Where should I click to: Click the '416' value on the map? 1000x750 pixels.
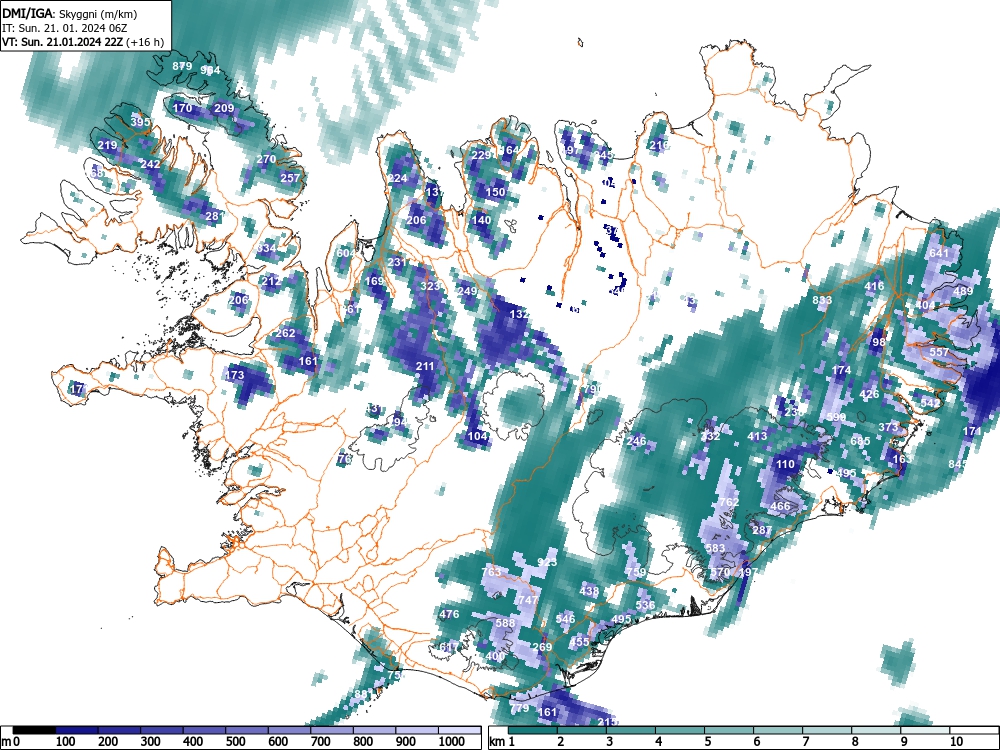[x=874, y=286]
